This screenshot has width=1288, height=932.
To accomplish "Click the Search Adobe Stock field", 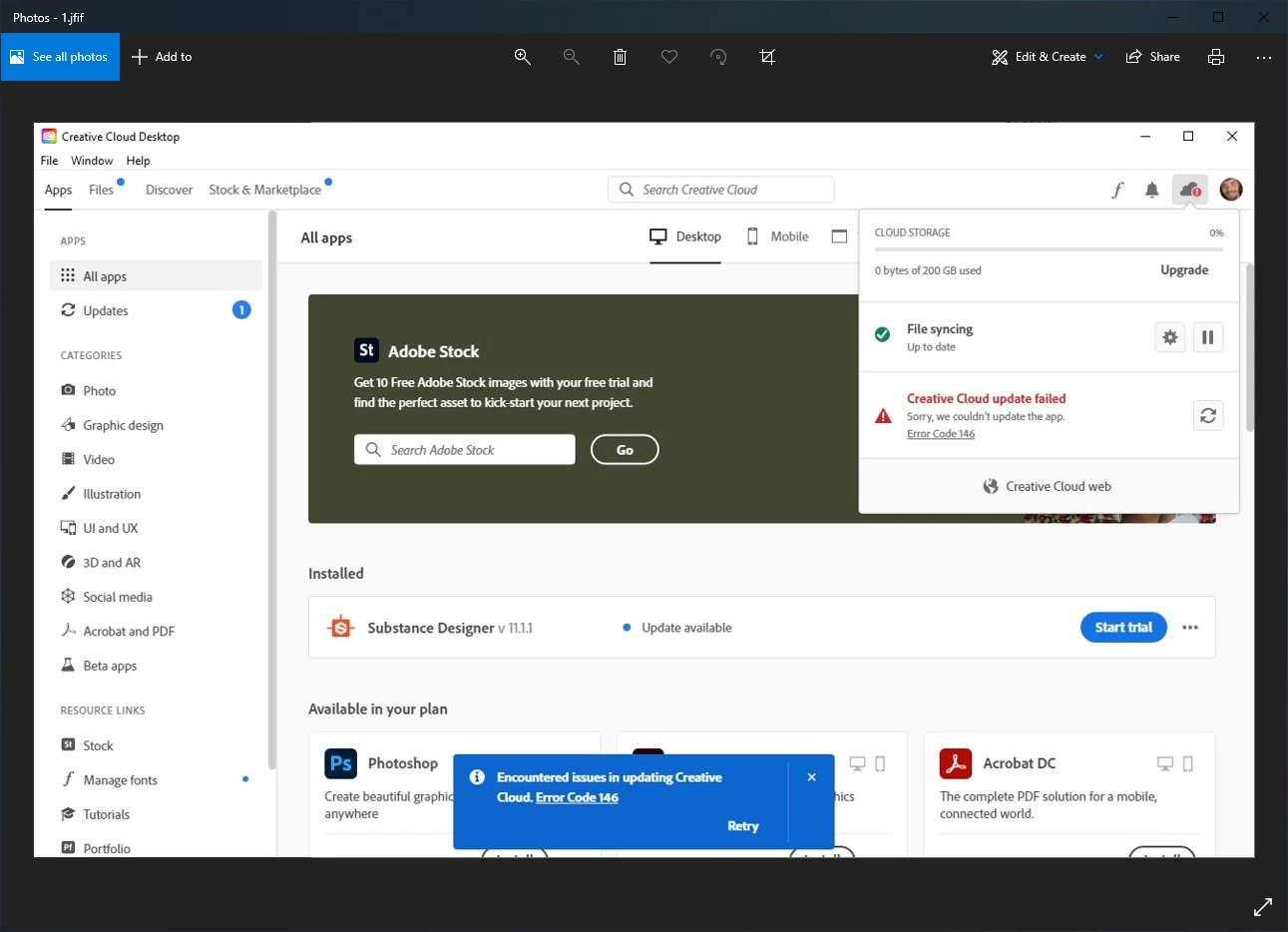I will 465,450.
